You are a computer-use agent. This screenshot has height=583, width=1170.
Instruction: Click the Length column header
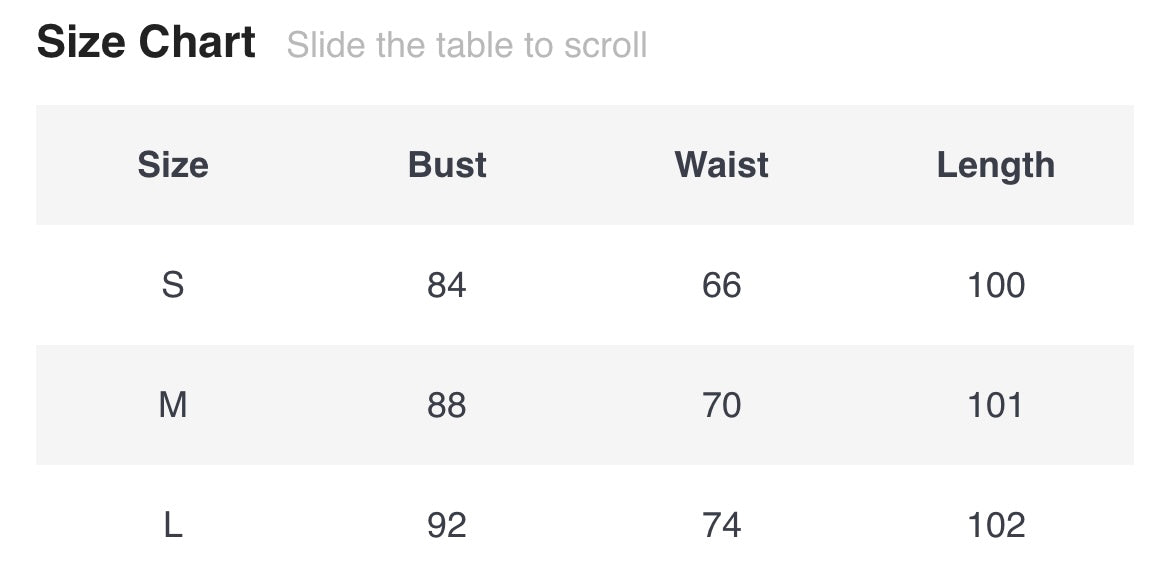click(995, 165)
